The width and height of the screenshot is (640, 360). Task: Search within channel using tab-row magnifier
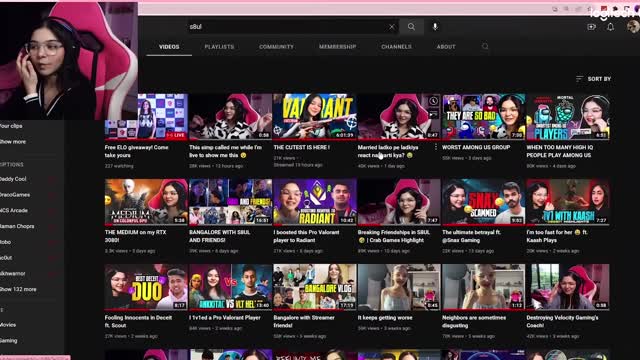pos(485,47)
